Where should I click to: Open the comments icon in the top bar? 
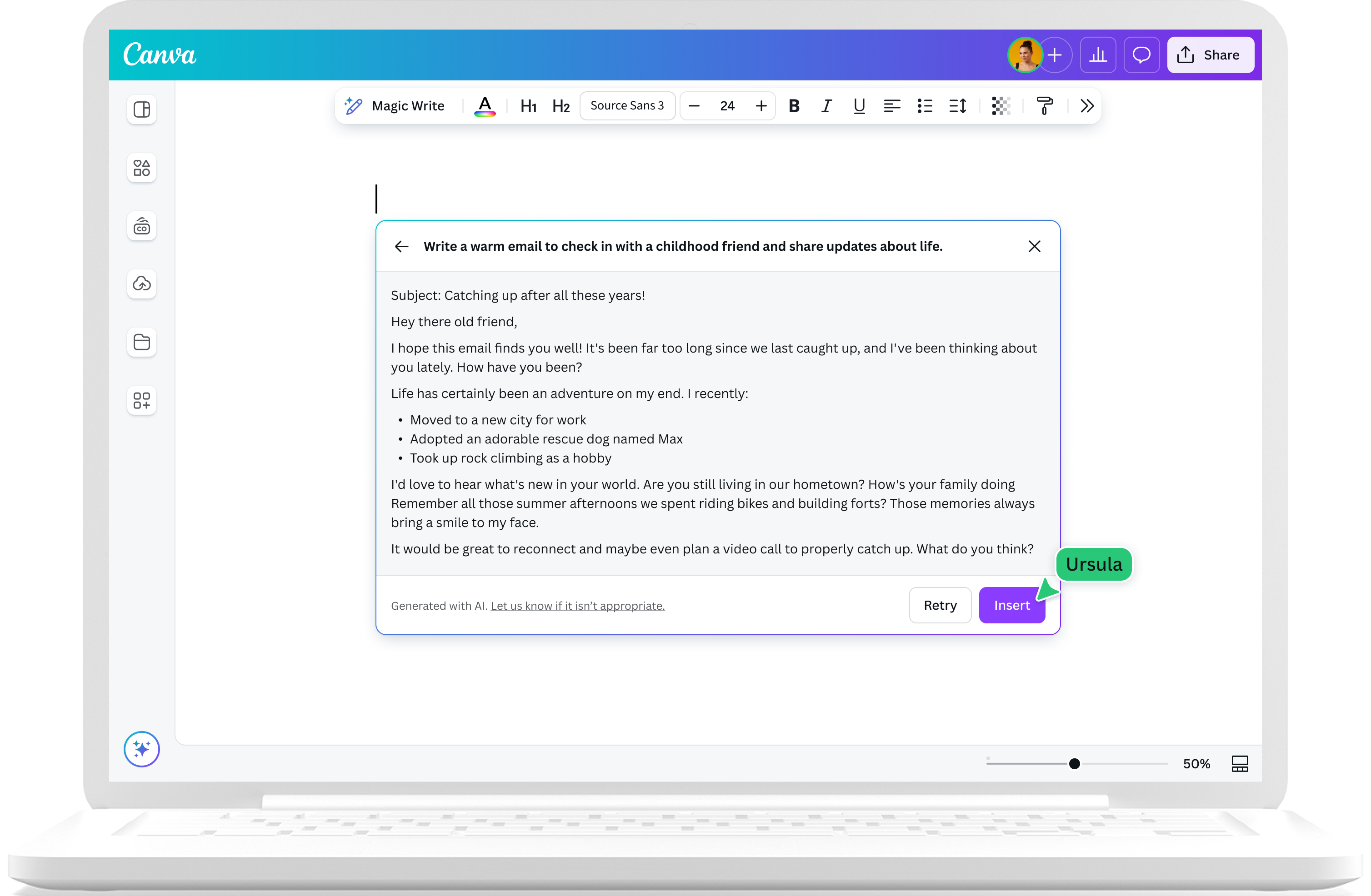pyautogui.click(x=1141, y=55)
